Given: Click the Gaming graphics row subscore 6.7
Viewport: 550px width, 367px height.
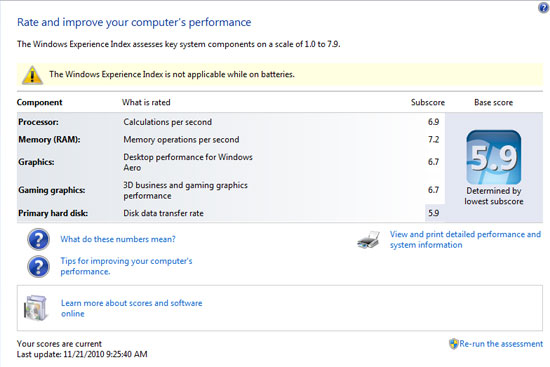Looking at the screenshot, I should click(x=433, y=190).
